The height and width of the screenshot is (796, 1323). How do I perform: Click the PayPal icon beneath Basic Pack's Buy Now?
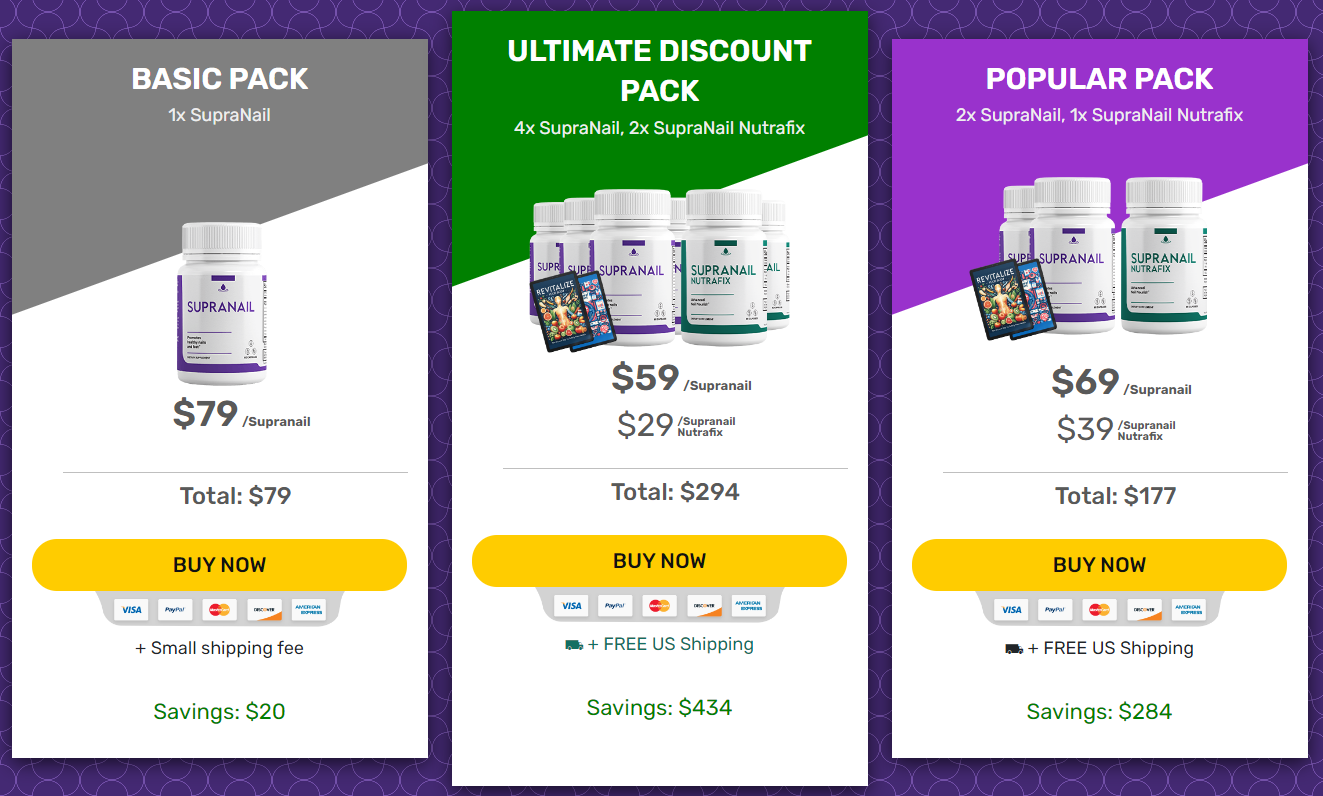175,609
